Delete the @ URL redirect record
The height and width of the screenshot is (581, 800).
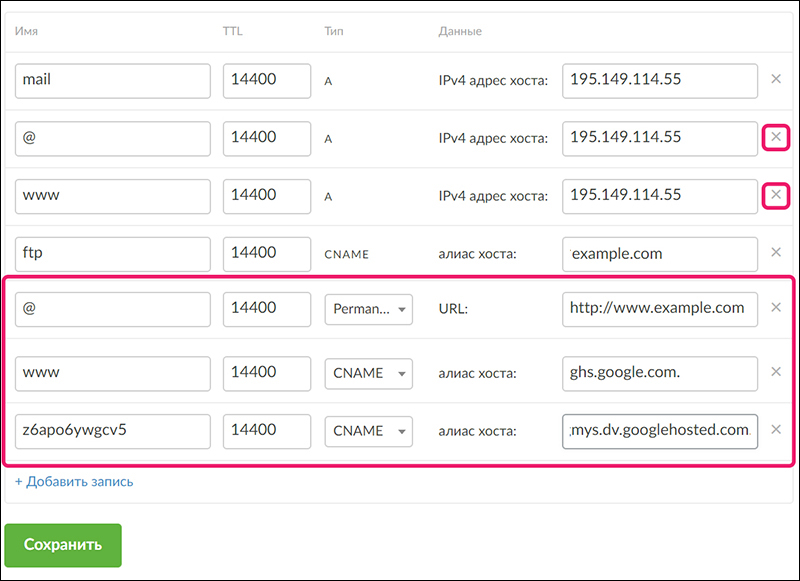[x=776, y=308]
